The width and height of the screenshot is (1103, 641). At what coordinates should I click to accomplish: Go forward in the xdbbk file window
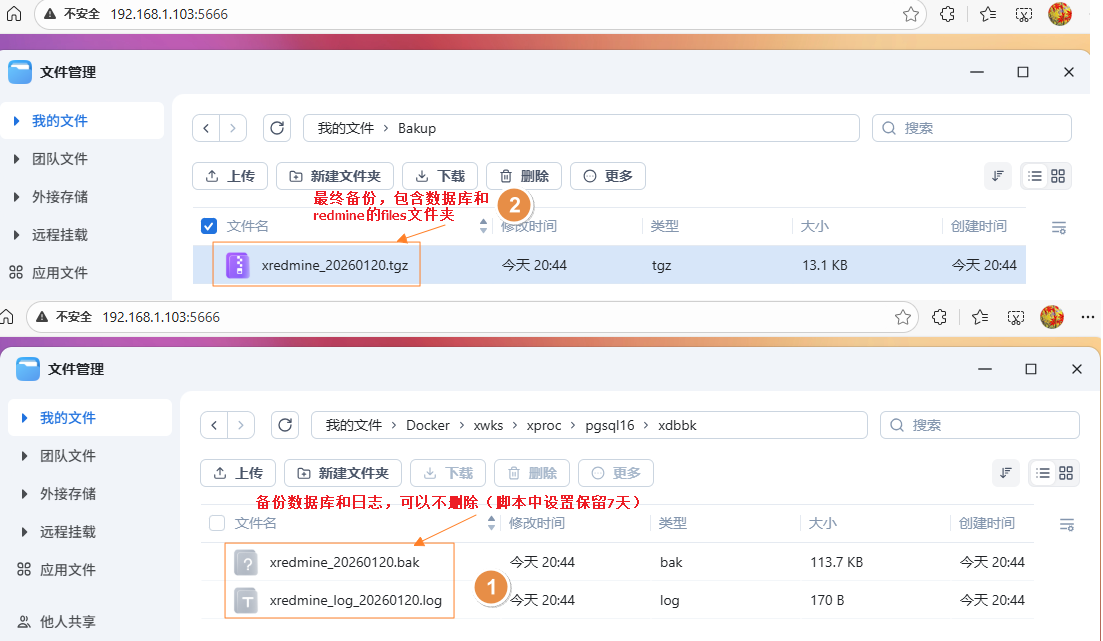[241, 425]
